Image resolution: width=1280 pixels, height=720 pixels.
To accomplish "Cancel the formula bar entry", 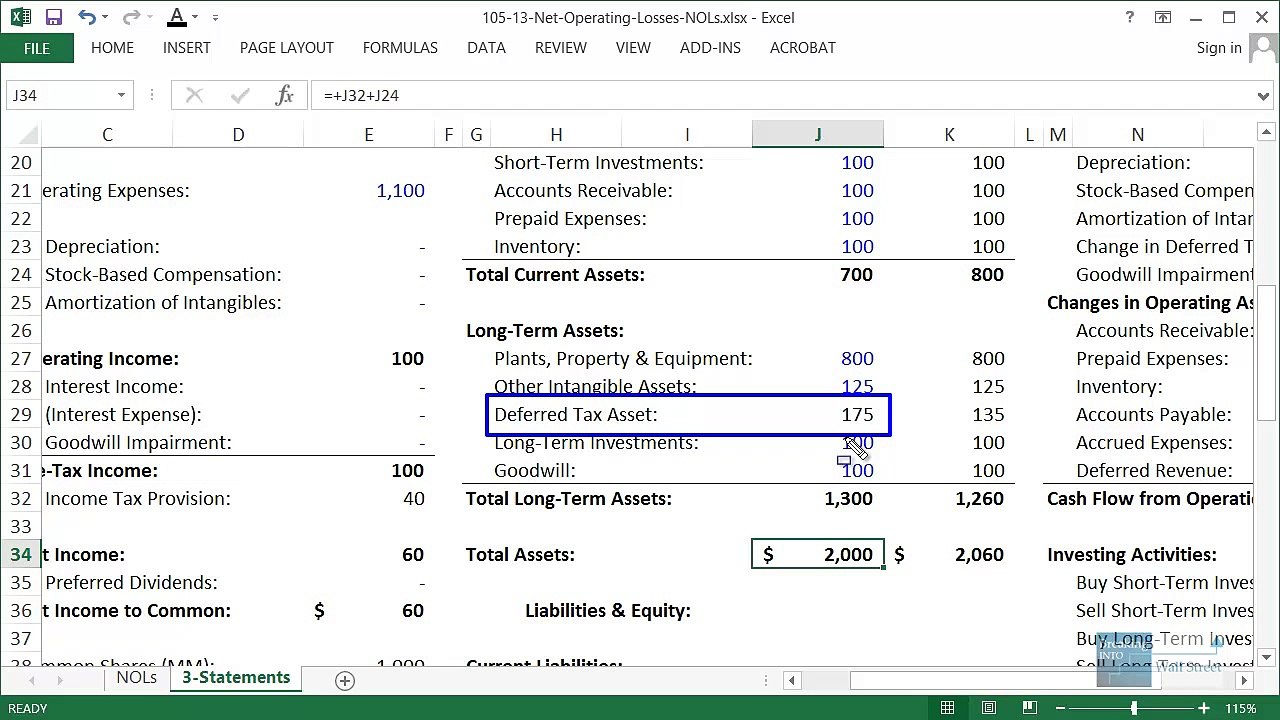I will pos(194,95).
